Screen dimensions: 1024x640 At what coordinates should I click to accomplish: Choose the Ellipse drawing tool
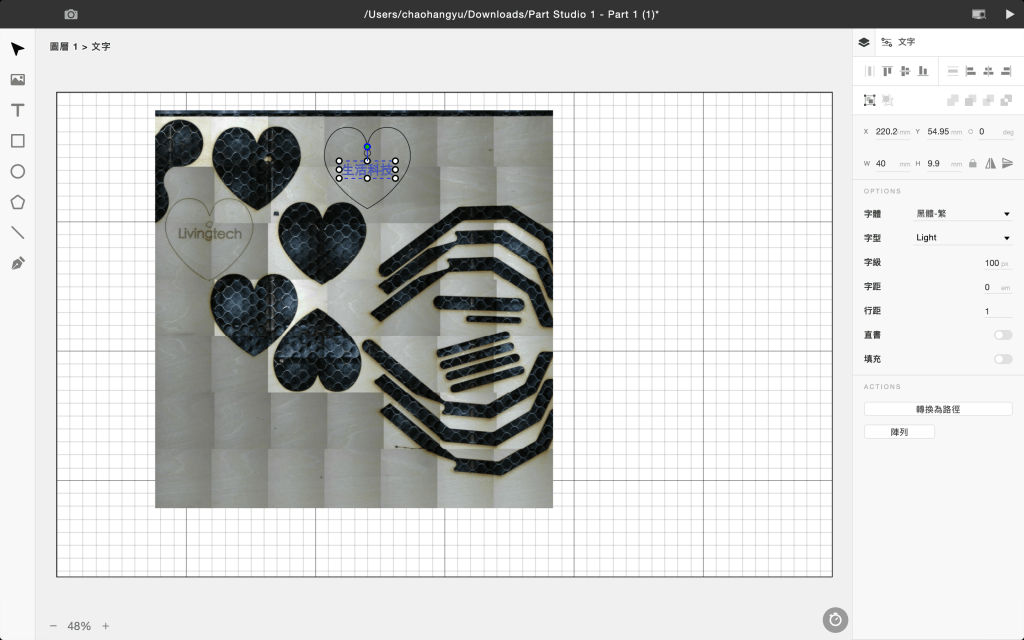pyautogui.click(x=17, y=171)
